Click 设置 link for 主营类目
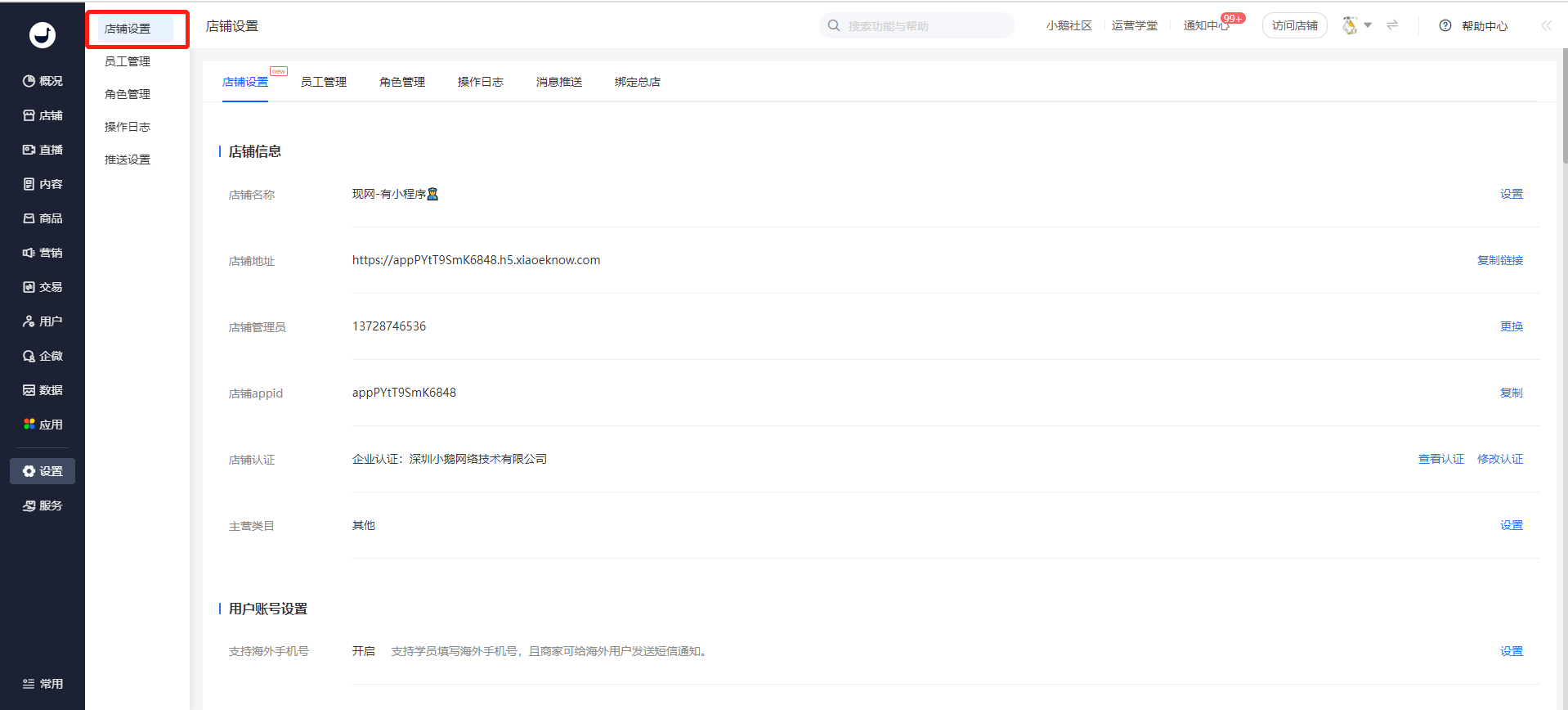 [x=1512, y=525]
